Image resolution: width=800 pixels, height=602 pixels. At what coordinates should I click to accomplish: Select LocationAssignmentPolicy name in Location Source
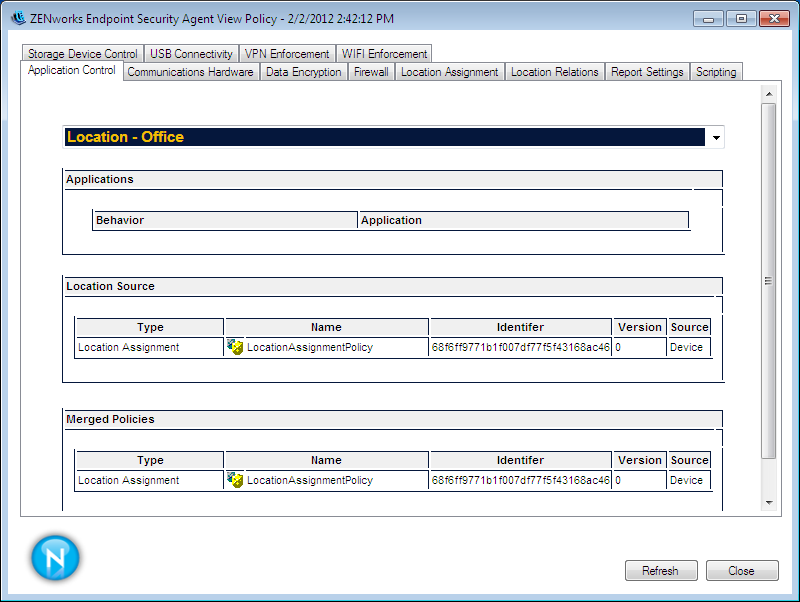pos(310,347)
